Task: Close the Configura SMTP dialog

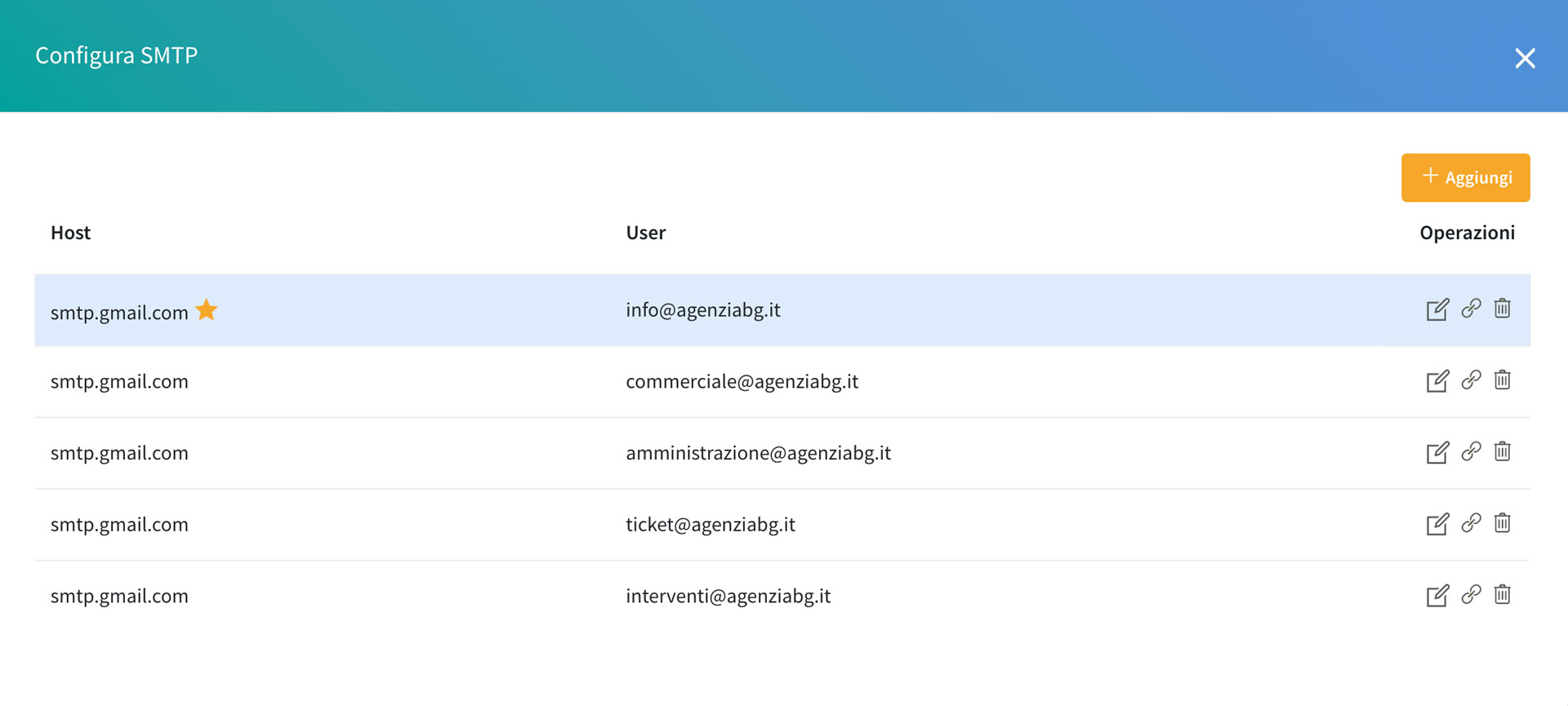Action: pos(1524,58)
